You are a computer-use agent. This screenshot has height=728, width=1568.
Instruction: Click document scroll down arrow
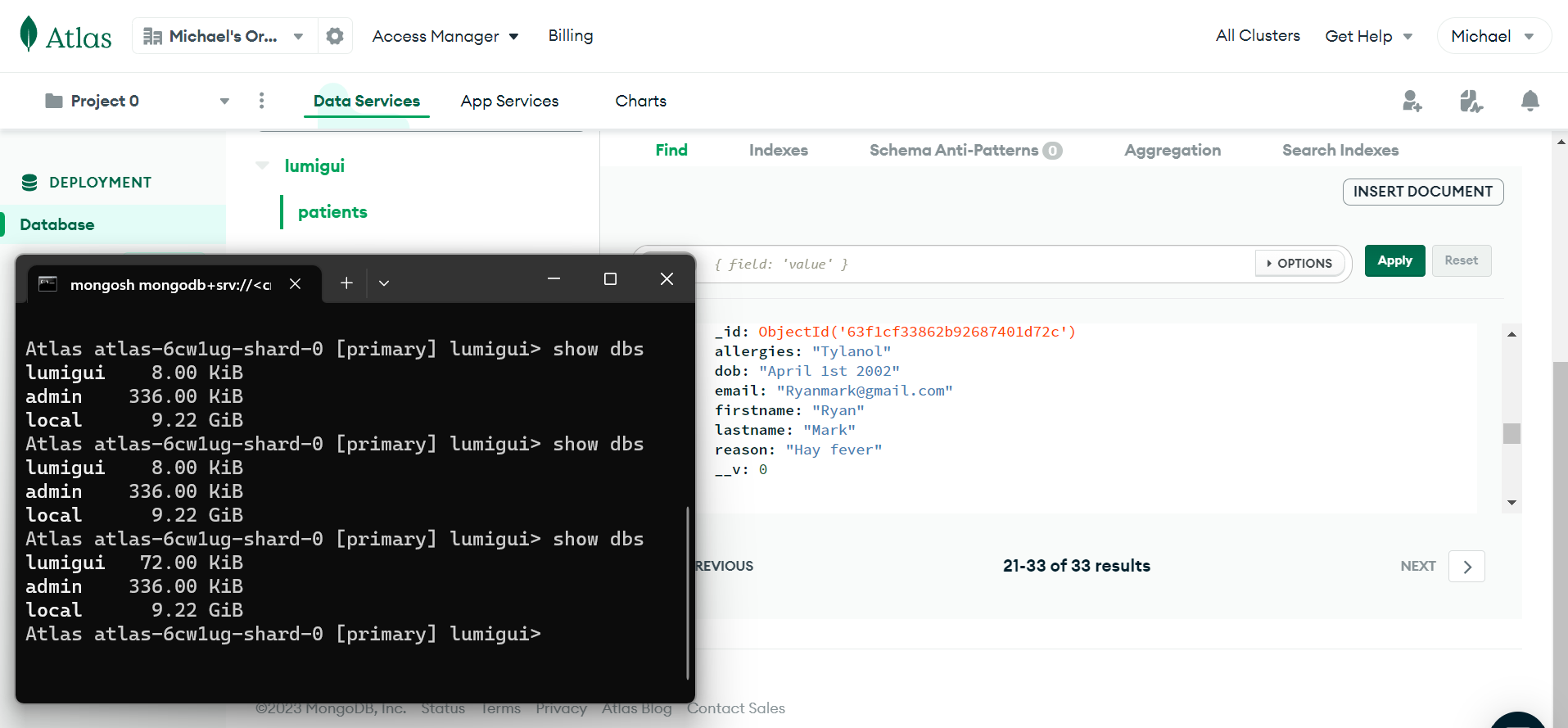(1512, 503)
